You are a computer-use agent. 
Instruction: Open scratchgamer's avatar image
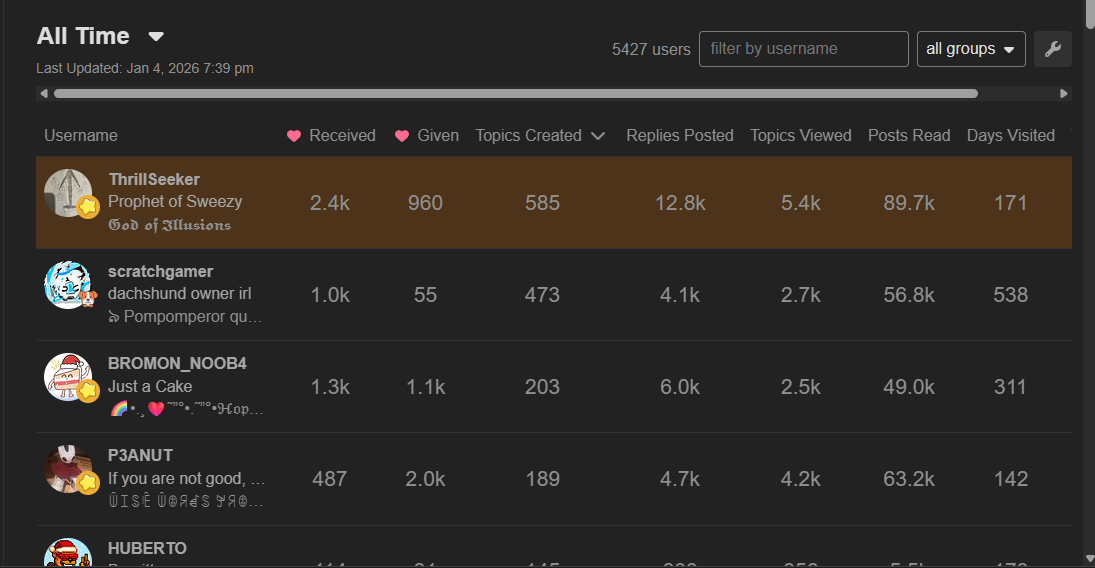pos(68,285)
